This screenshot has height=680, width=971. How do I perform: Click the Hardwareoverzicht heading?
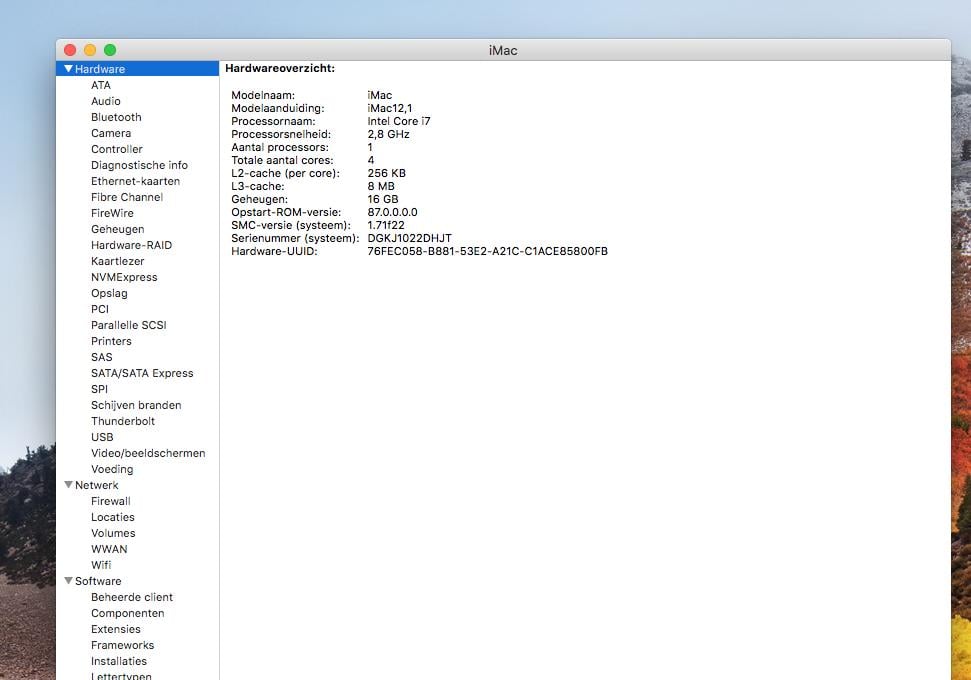click(x=280, y=68)
